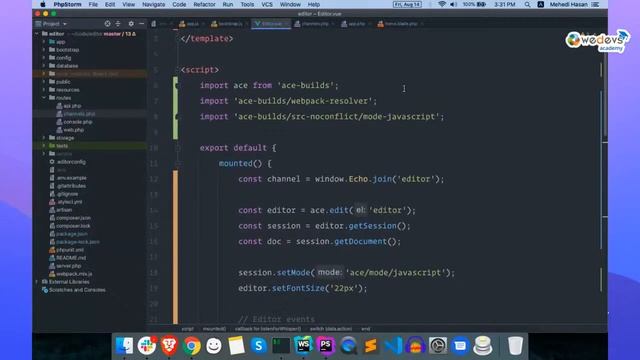Fold the mounted() block at gutter
Viewport: 640px width, 360px height.
178,163
